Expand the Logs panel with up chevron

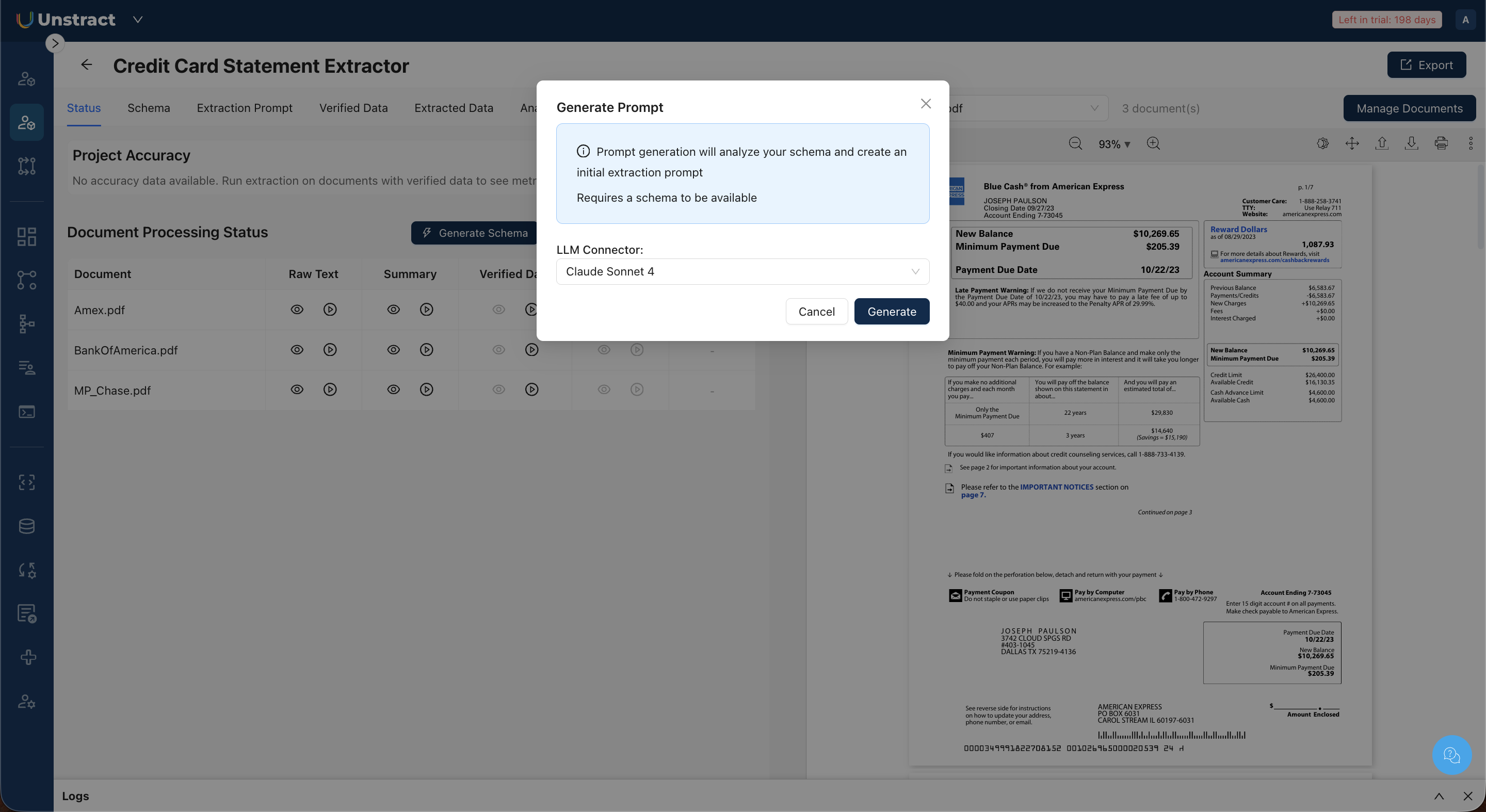click(x=1439, y=796)
